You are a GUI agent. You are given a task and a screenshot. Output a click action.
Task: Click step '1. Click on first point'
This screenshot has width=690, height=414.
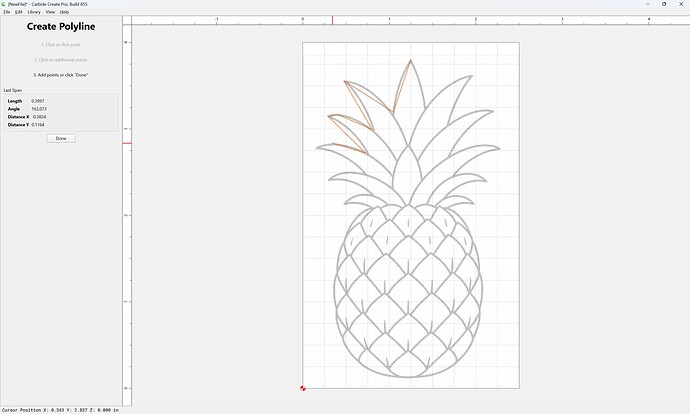pyautogui.click(x=61, y=45)
